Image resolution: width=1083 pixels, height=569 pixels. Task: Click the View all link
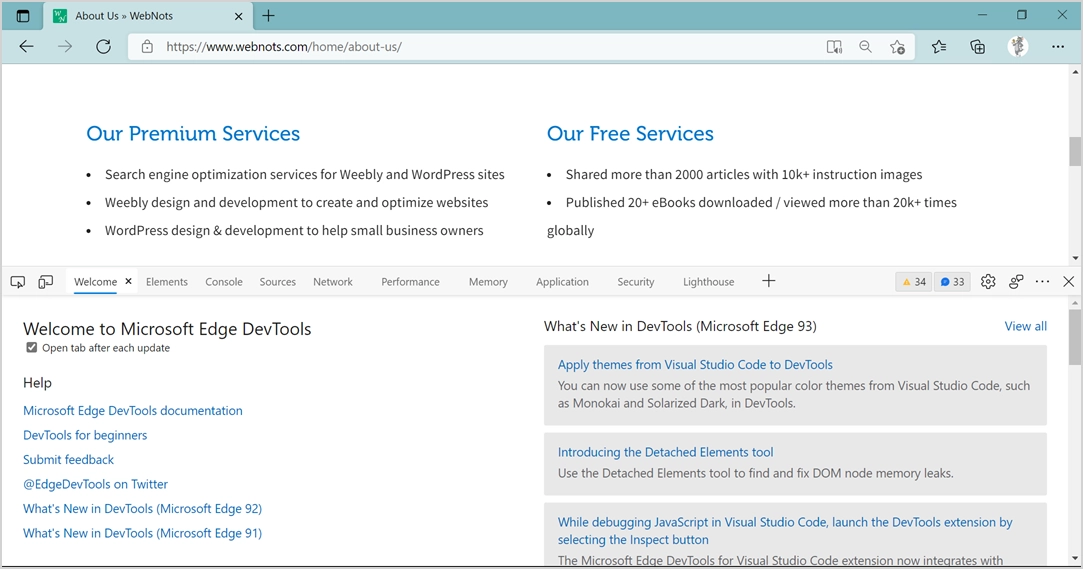(x=1025, y=326)
